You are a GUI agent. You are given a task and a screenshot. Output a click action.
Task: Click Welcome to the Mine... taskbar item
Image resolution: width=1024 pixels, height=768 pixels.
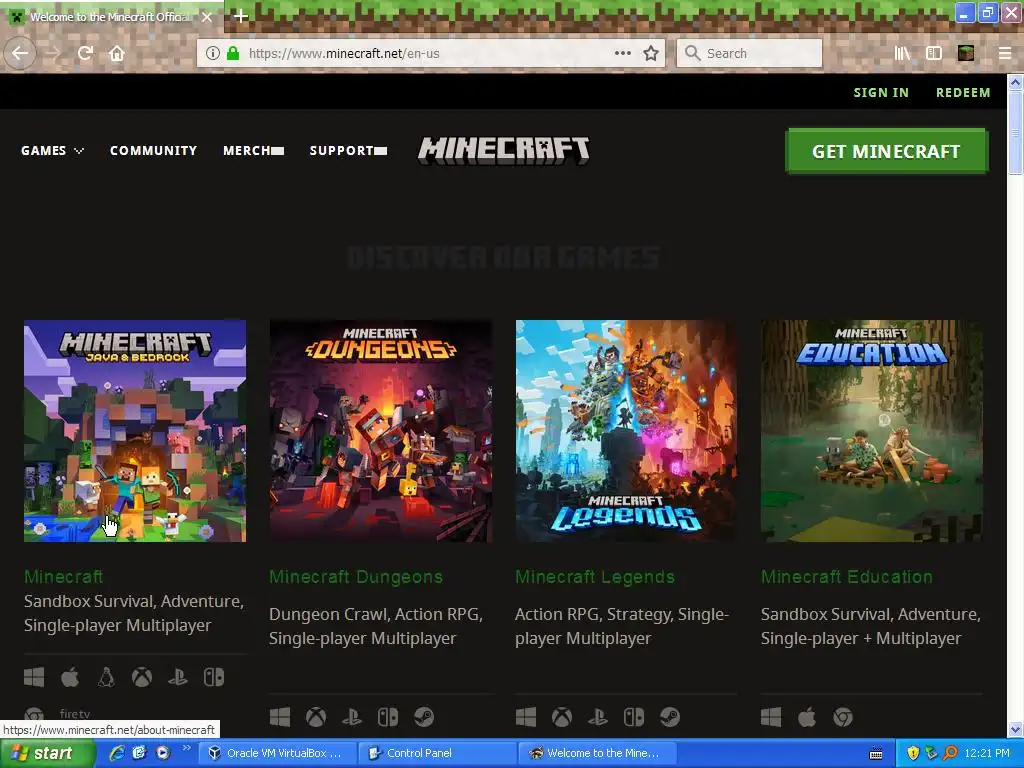pyautogui.click(x=597, y=753)
